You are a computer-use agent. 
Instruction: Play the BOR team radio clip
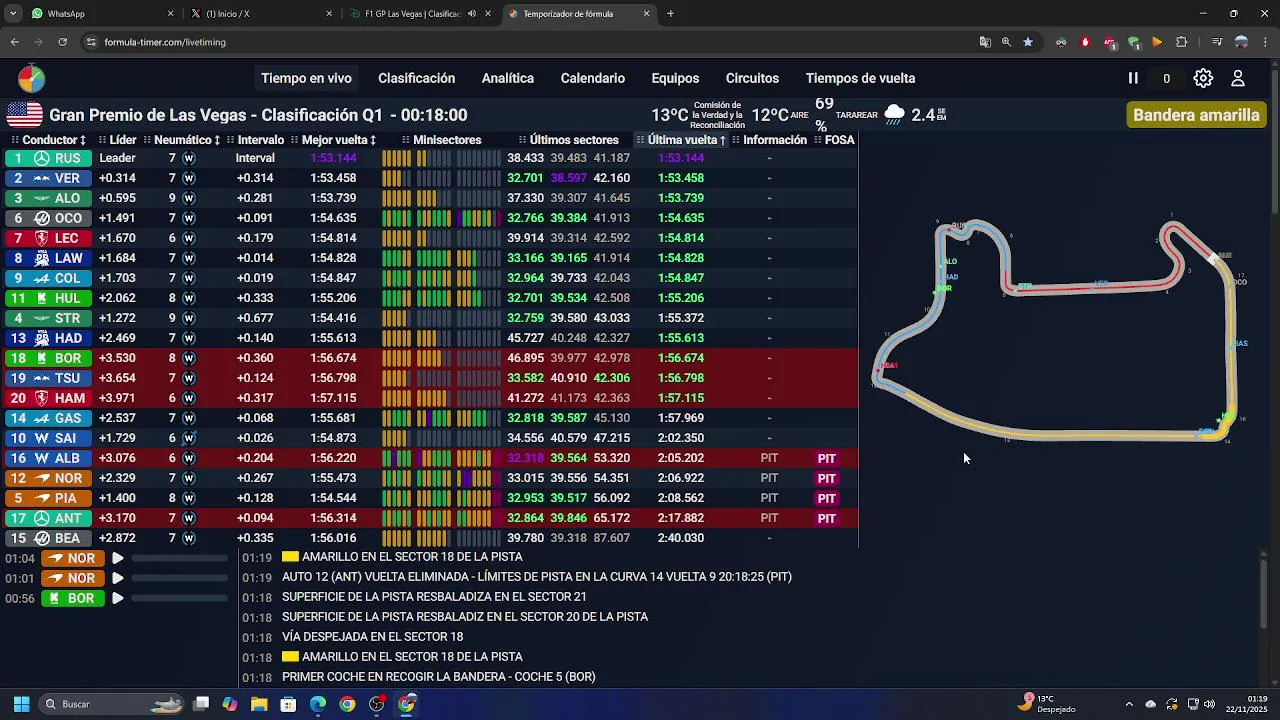(x=117, y=598)
